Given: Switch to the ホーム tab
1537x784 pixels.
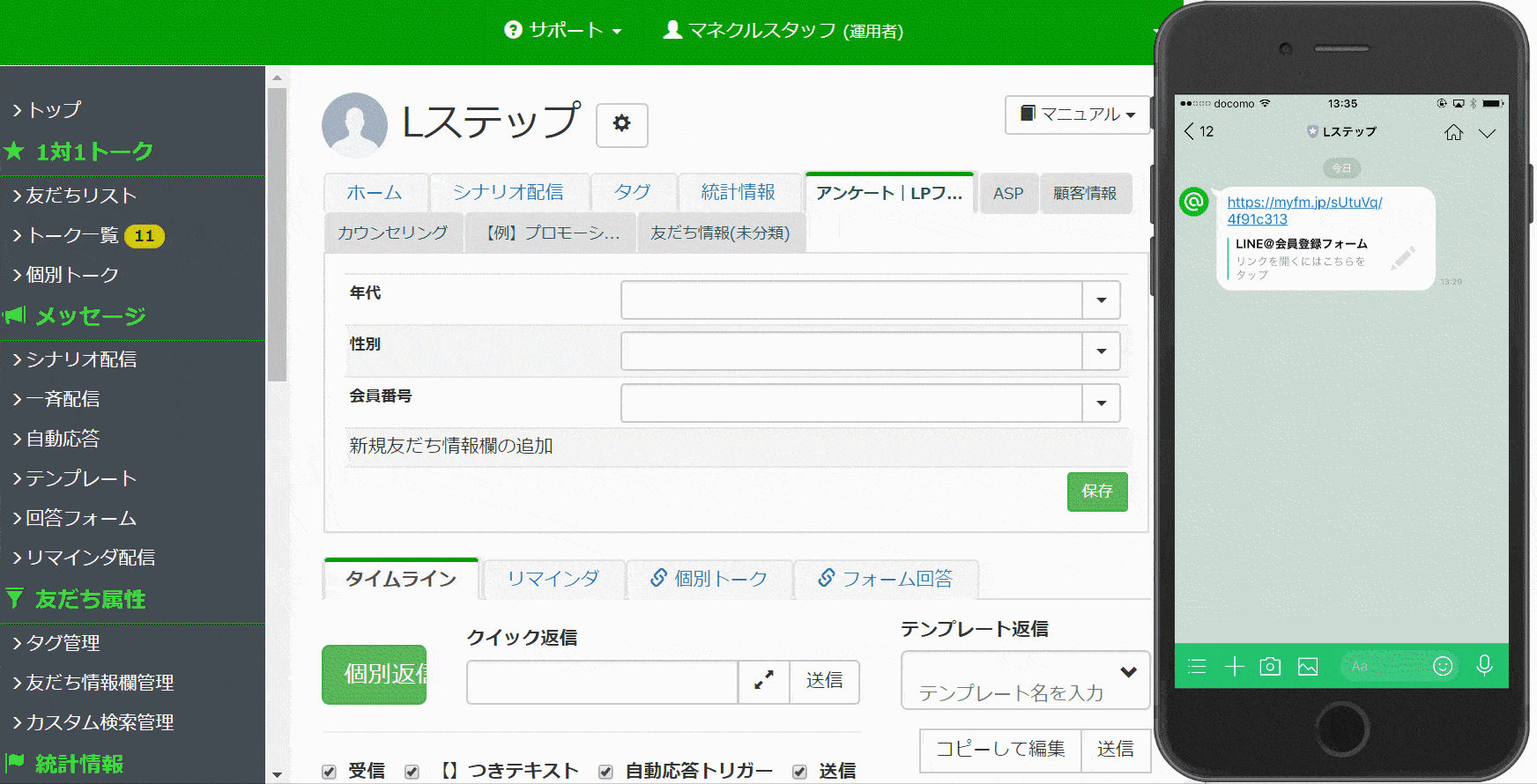Looking at the screenshot, I should click(x=375, y=192).
